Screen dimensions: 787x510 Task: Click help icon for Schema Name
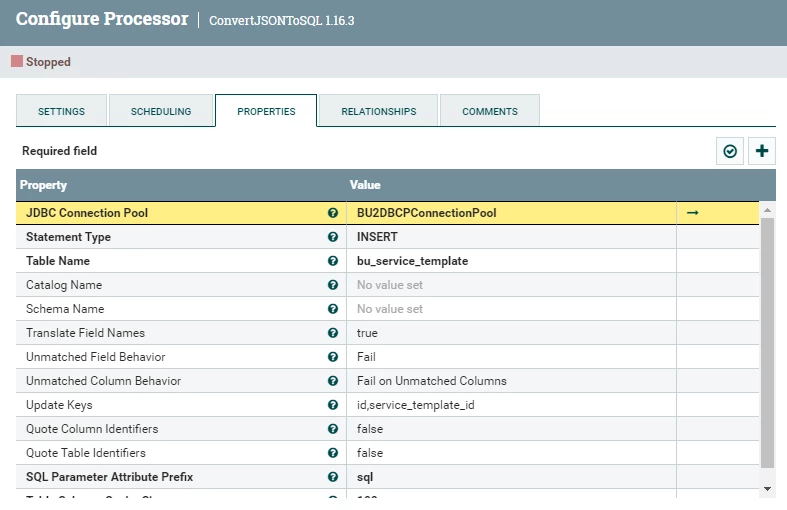333,309
